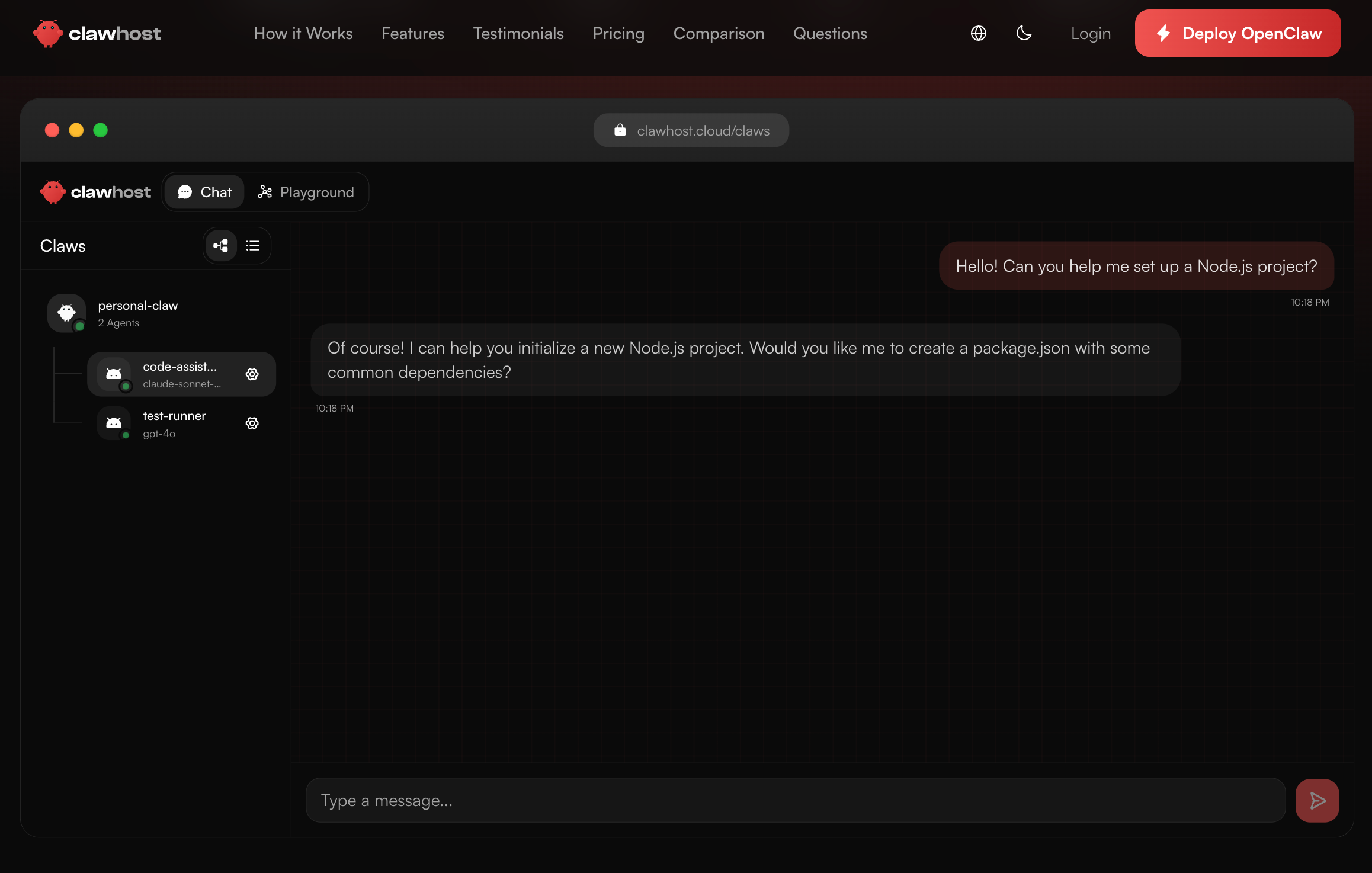Switch to the Playground tab
The height and width of the screenshot is (873, 1372).
click(x=306, y=192)
